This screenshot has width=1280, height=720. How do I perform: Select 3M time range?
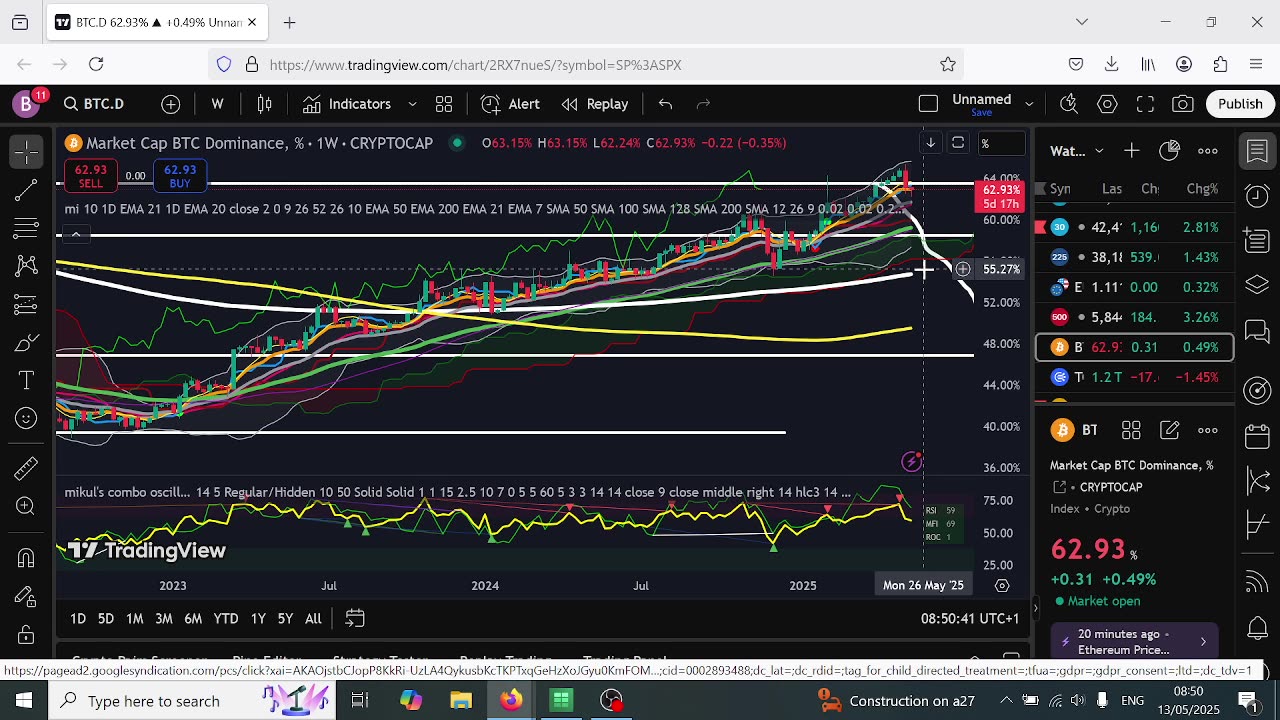164,619
